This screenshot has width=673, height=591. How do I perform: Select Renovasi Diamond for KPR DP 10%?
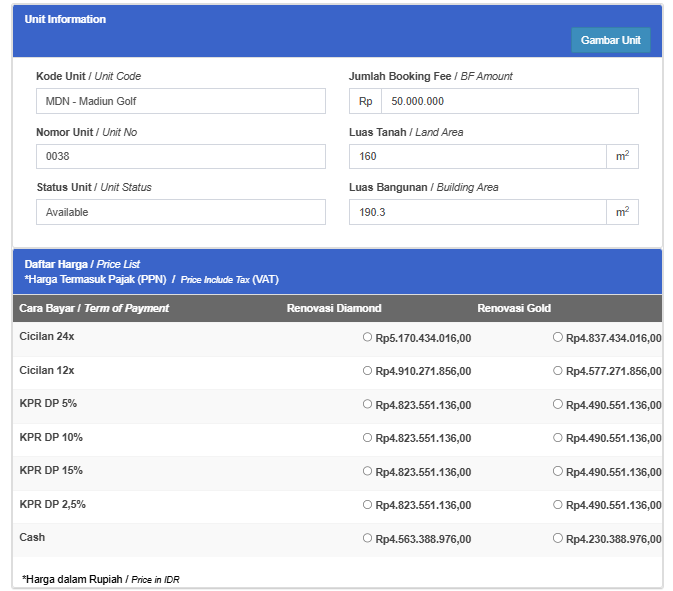pyautogui.click(x=367, y=437)
